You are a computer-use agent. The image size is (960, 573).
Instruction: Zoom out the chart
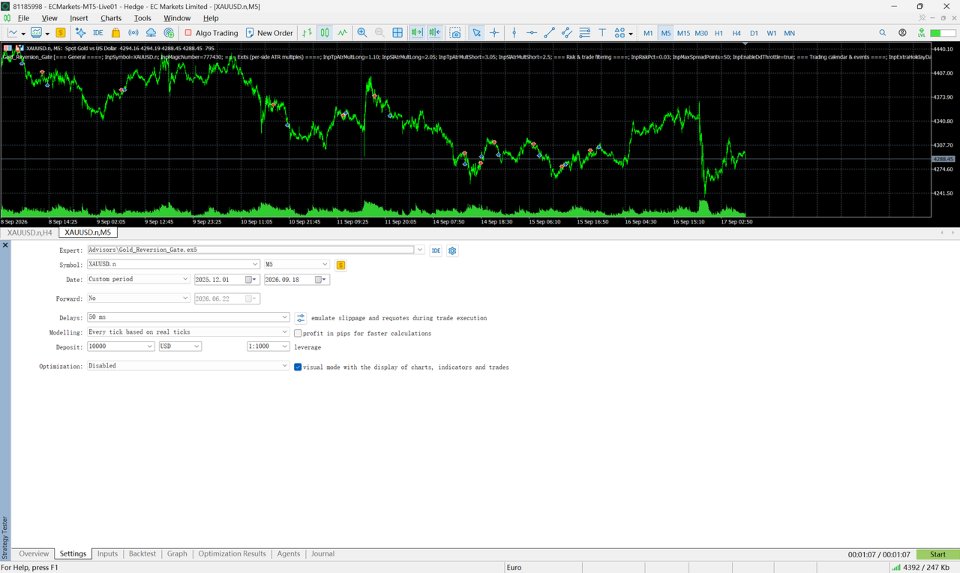click(x=380, y=33)
